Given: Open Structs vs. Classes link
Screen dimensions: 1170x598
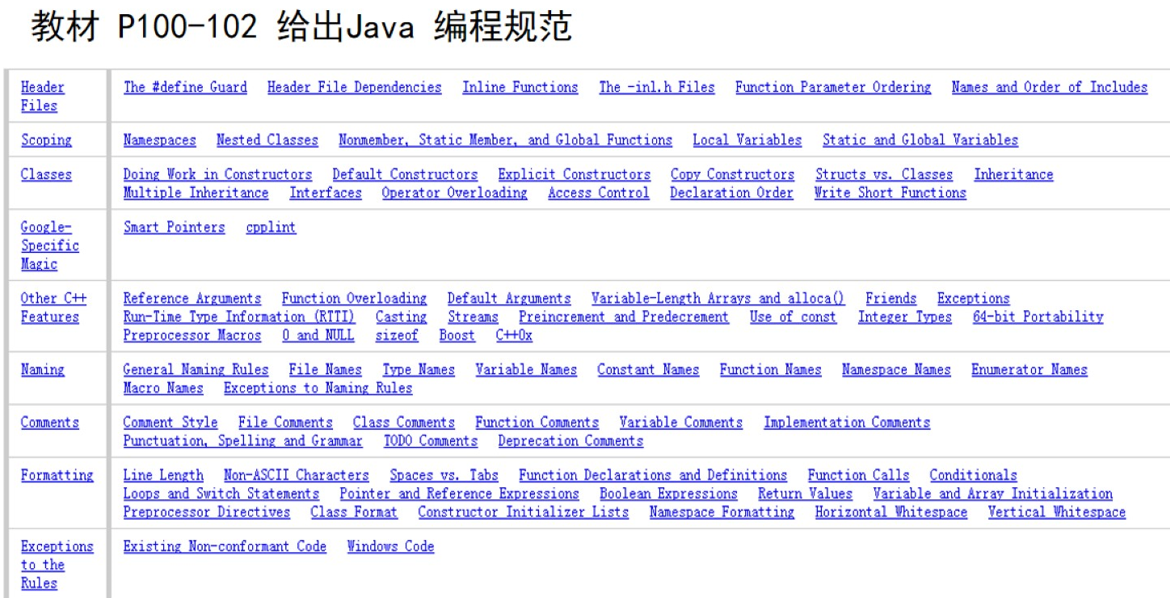Looking at the screenshot, I should click(884, 175).
